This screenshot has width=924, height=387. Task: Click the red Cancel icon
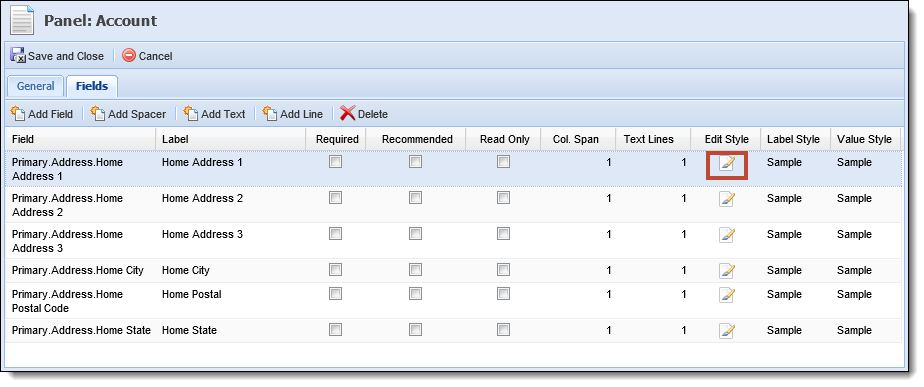click(128, 55)
